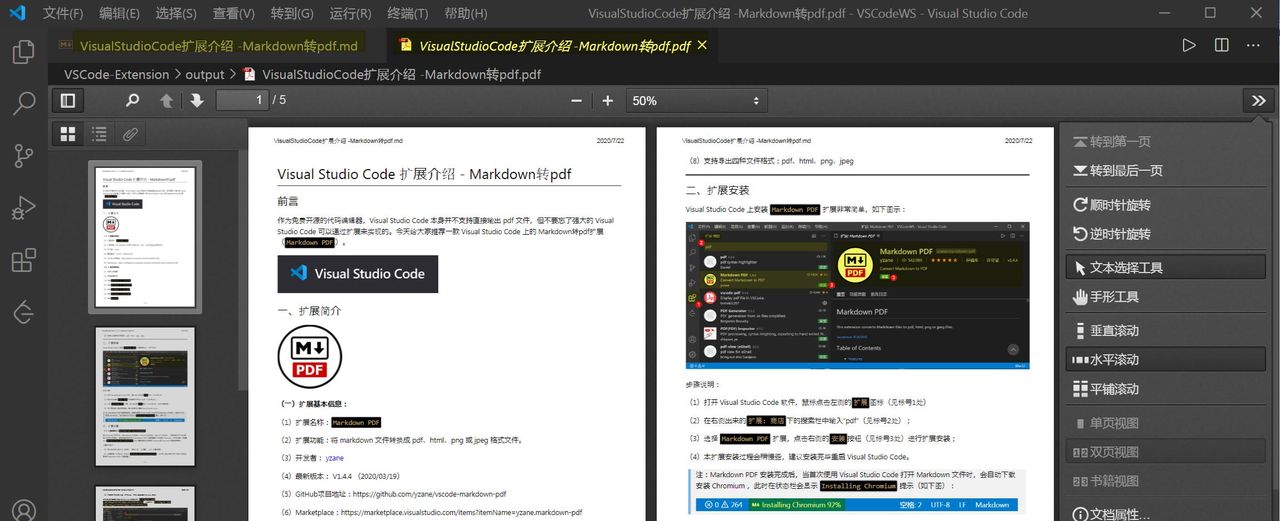Click VSCode-Extension in breadcrumb
The image size is (1280, 521).
click(x=116, y=74)
